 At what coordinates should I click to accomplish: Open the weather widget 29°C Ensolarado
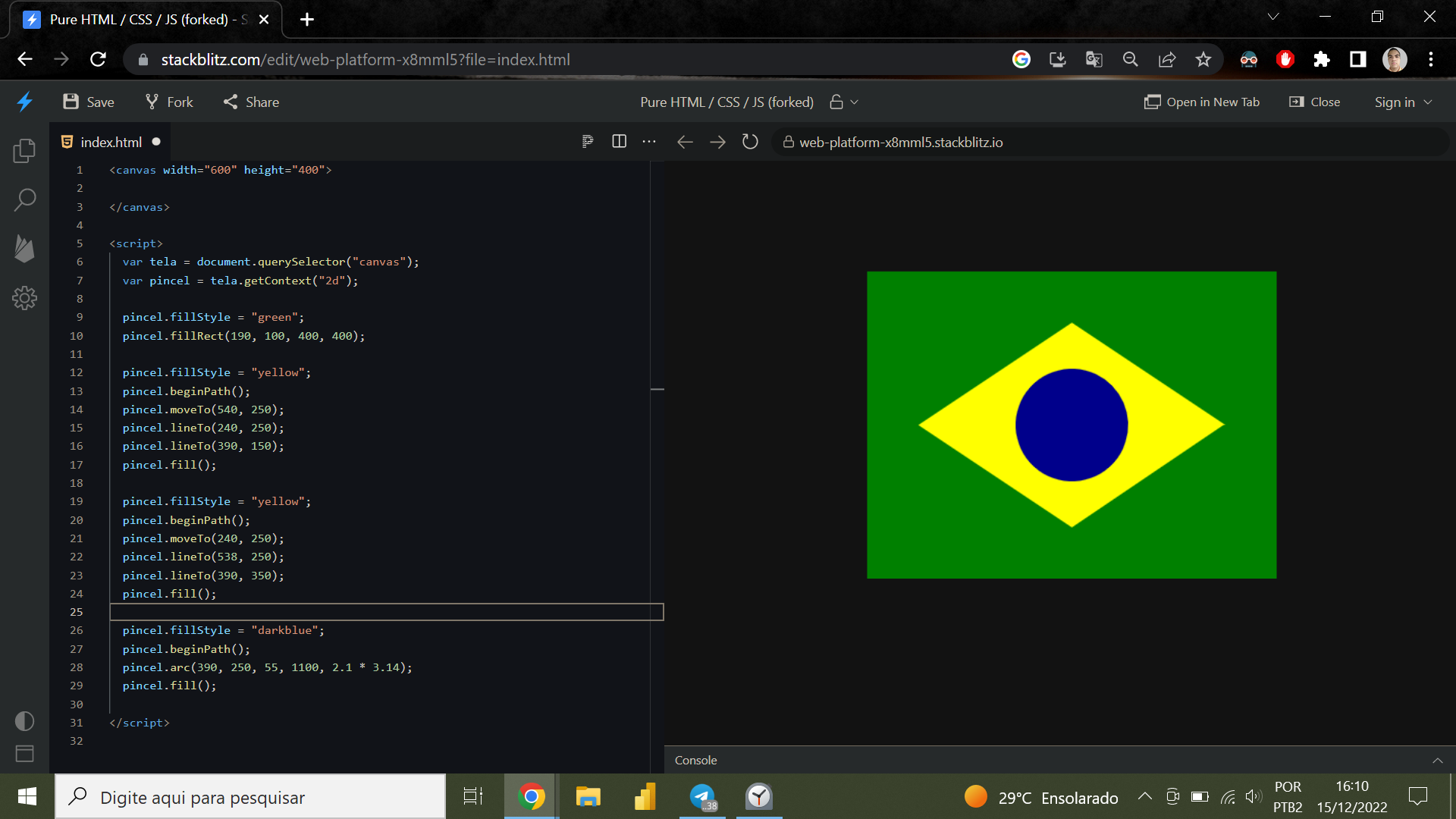(1040, 797)
